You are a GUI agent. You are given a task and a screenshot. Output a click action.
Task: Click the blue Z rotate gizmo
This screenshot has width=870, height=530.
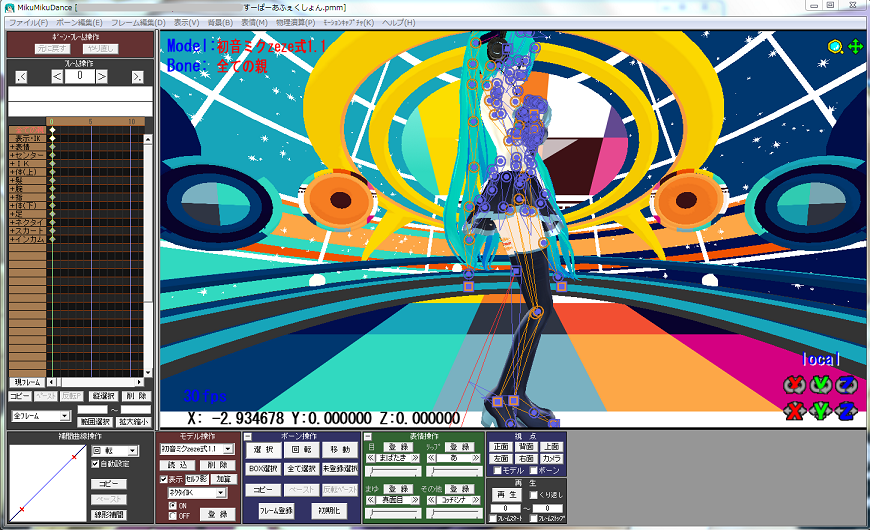pos(847,384)
